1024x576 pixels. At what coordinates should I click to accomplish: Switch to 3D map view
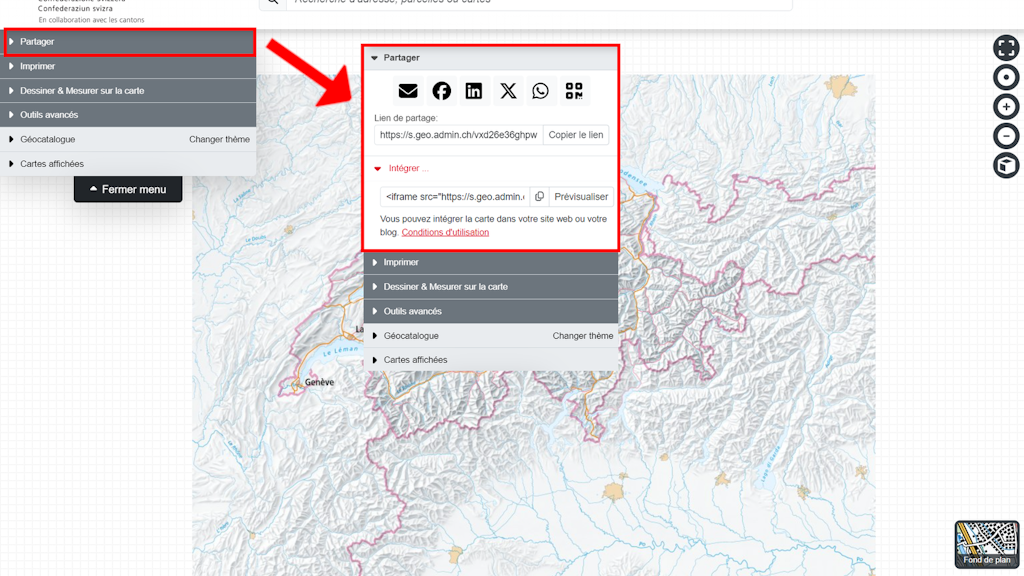coord(1006,165)
